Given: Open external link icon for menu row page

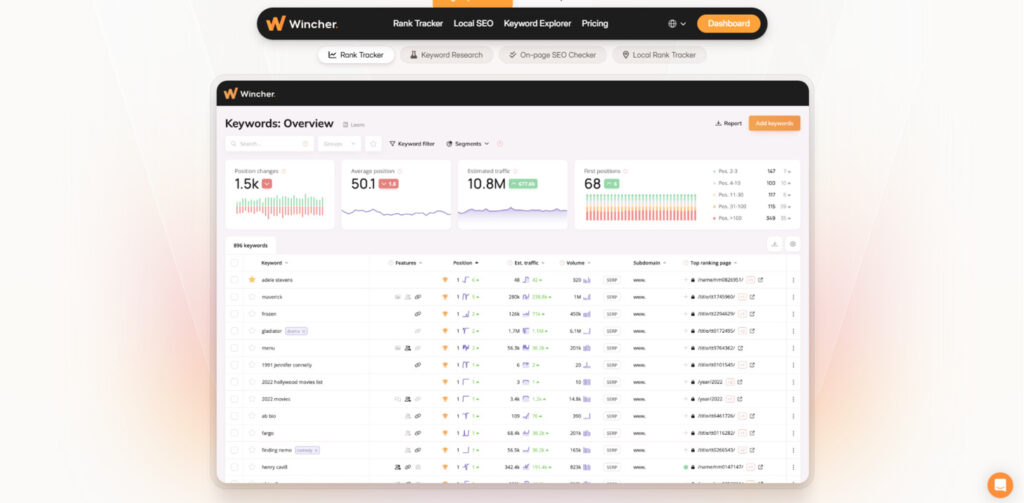Looking at the screenshot, I should pos(739,348).
